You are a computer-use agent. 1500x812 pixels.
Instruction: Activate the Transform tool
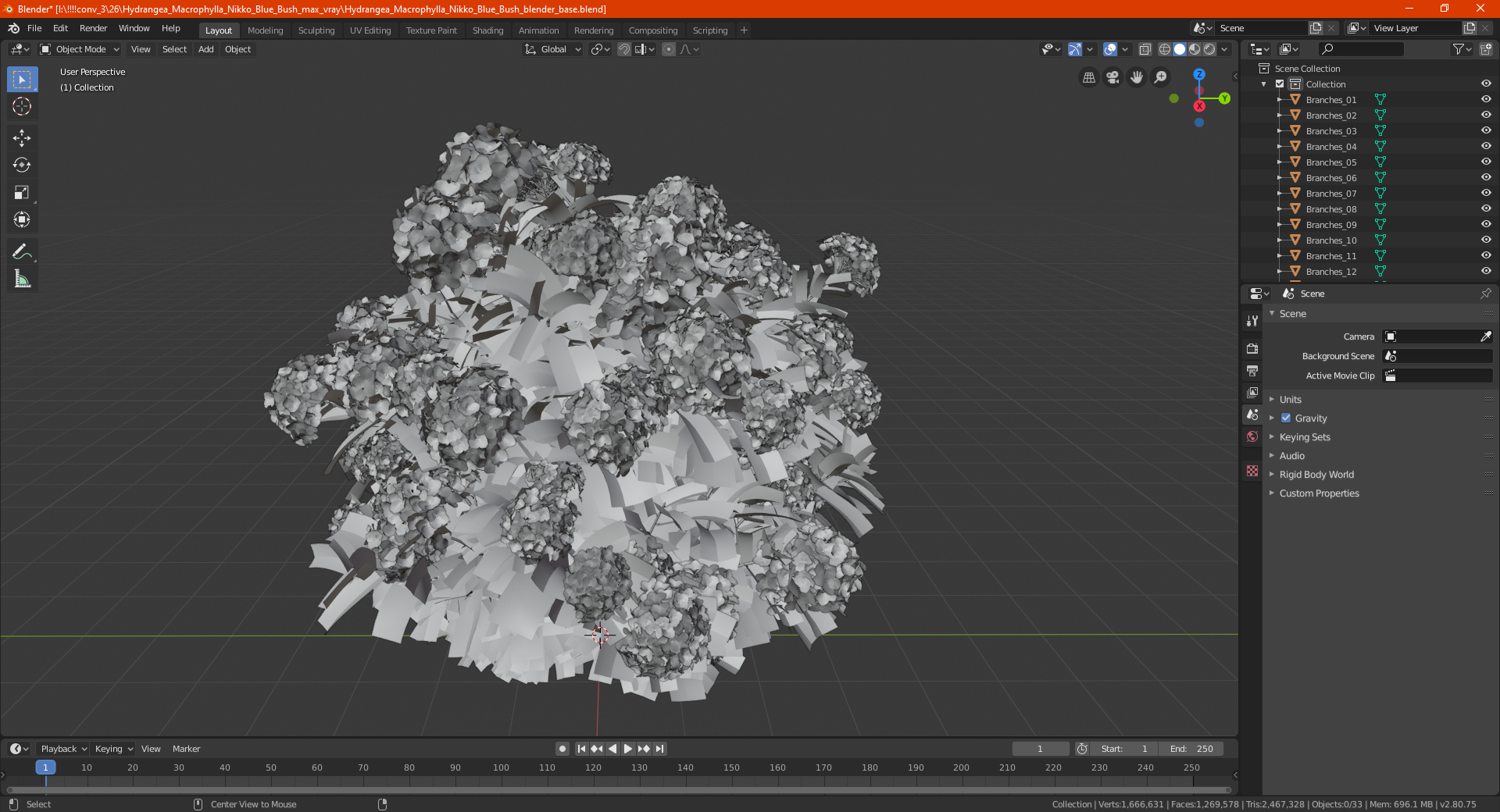pos(22,220)
